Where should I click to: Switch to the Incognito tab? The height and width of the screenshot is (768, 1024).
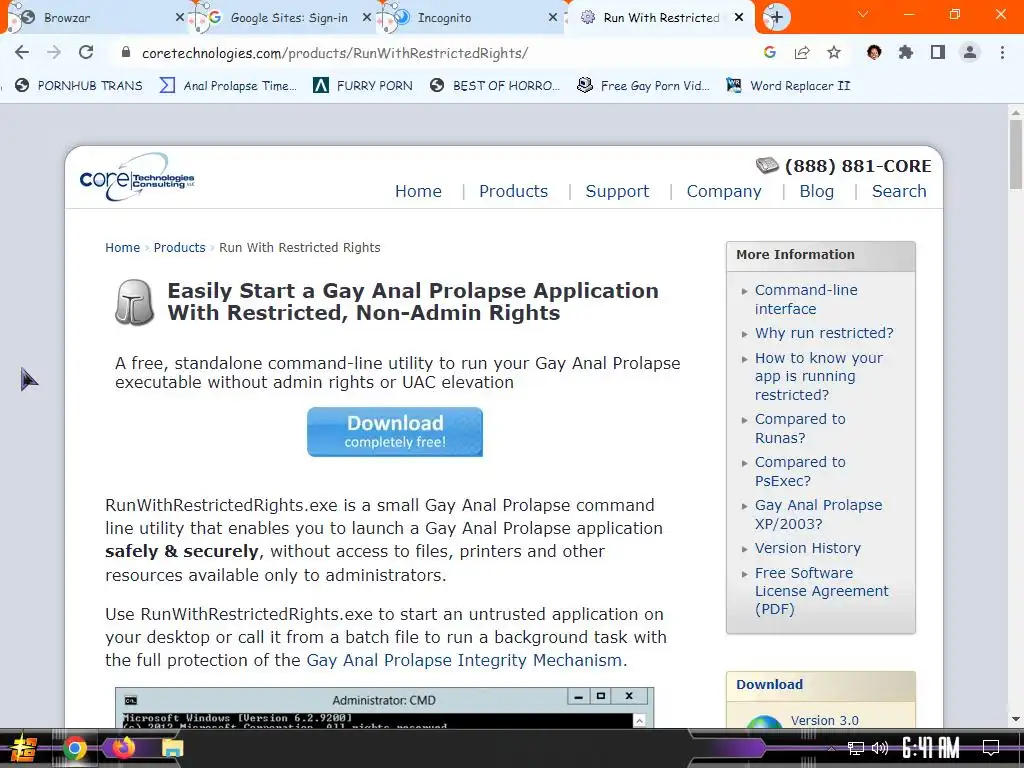469,18
